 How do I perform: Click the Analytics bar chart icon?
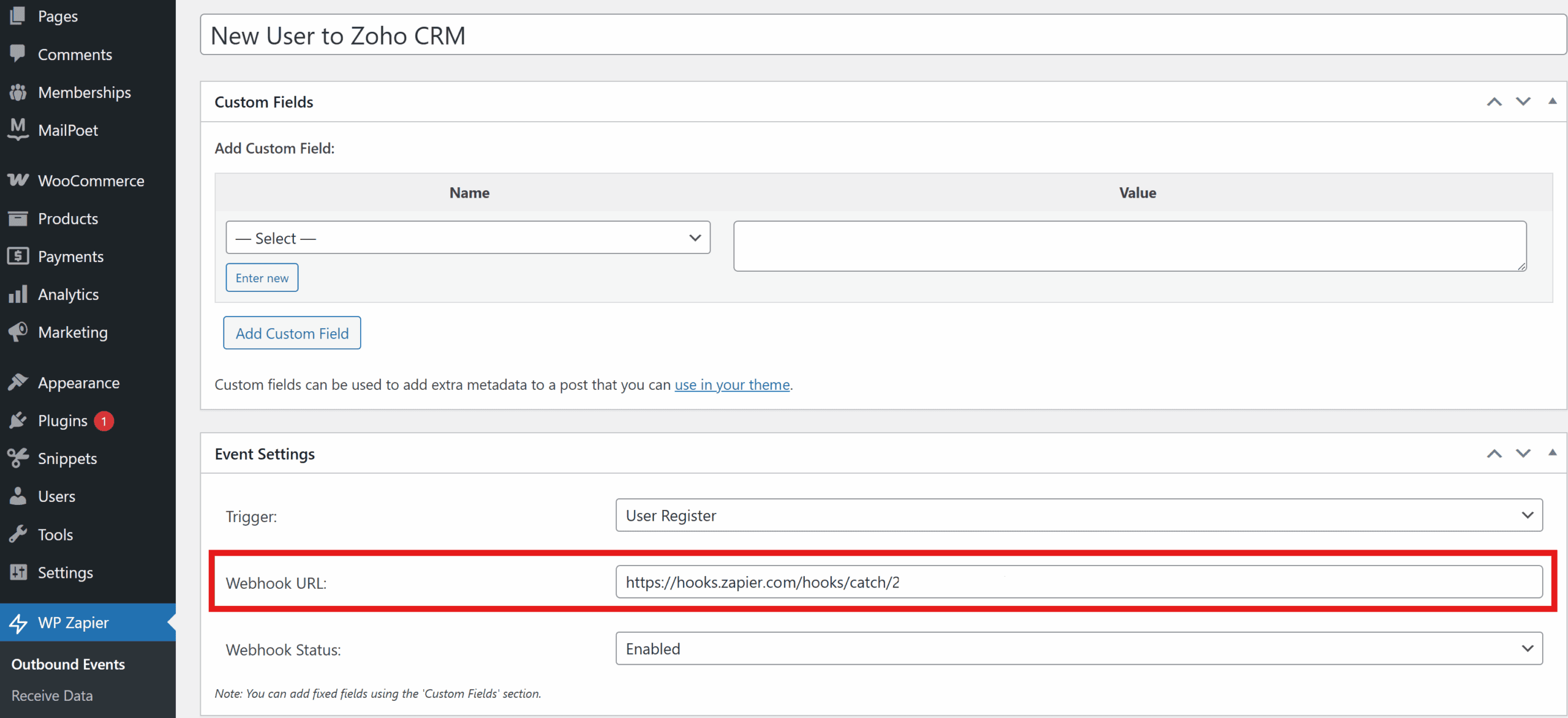coord(18,294)
